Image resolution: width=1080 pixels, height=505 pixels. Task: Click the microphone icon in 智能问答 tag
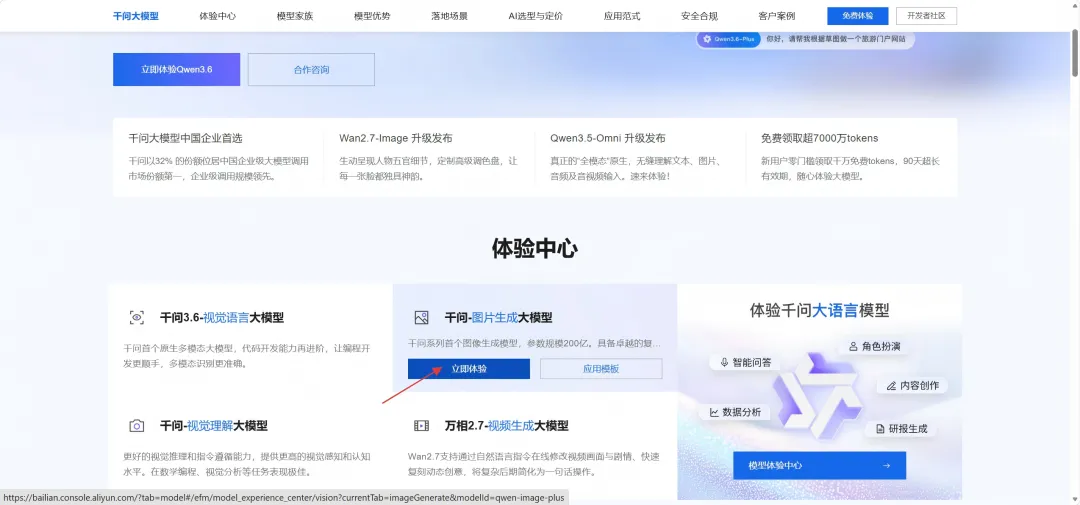[x=725, y=362]
